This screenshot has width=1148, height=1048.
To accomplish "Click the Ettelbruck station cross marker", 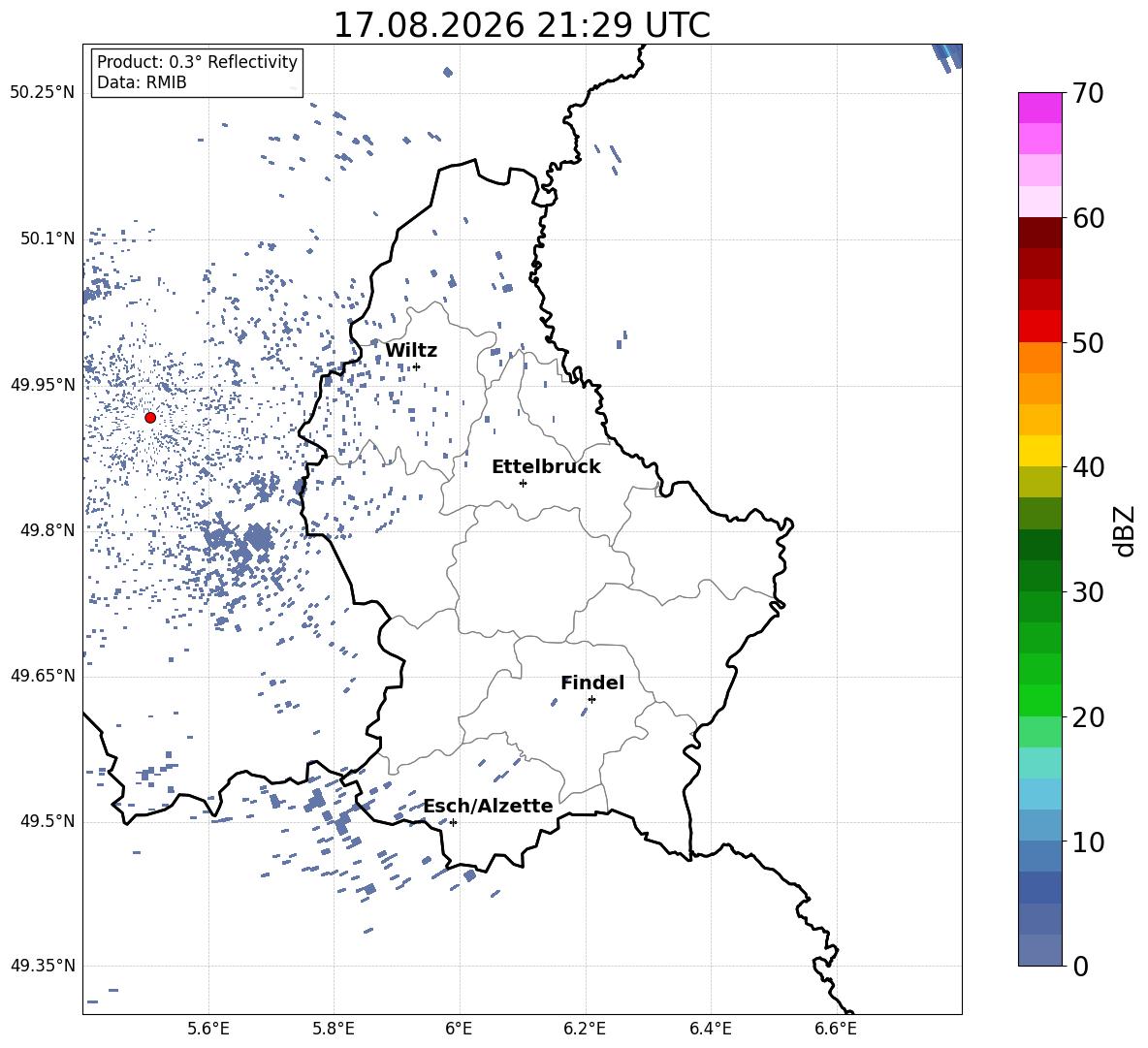I will (x=523, y=483).
